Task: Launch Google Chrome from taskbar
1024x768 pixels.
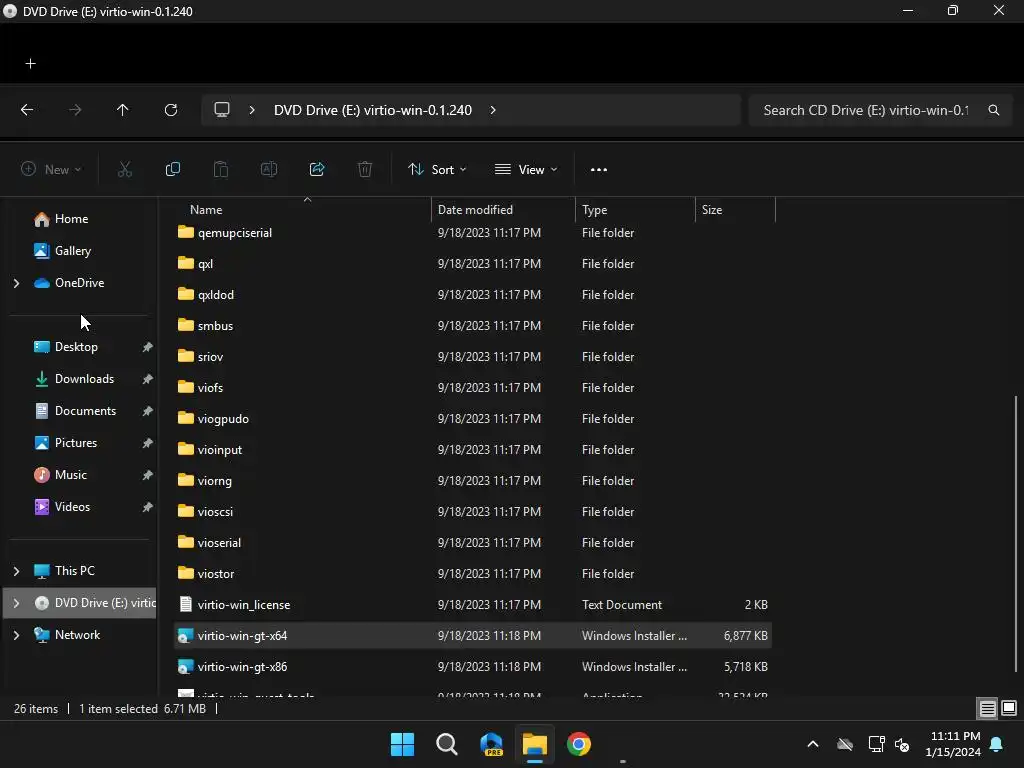Action: (579, 744)
